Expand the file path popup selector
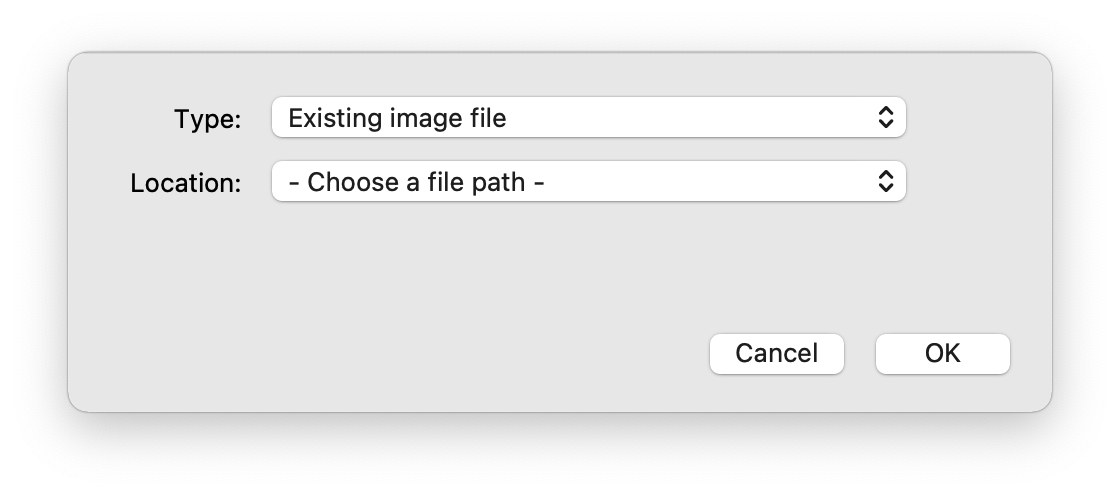1120x496 pixels. [588, 182]
